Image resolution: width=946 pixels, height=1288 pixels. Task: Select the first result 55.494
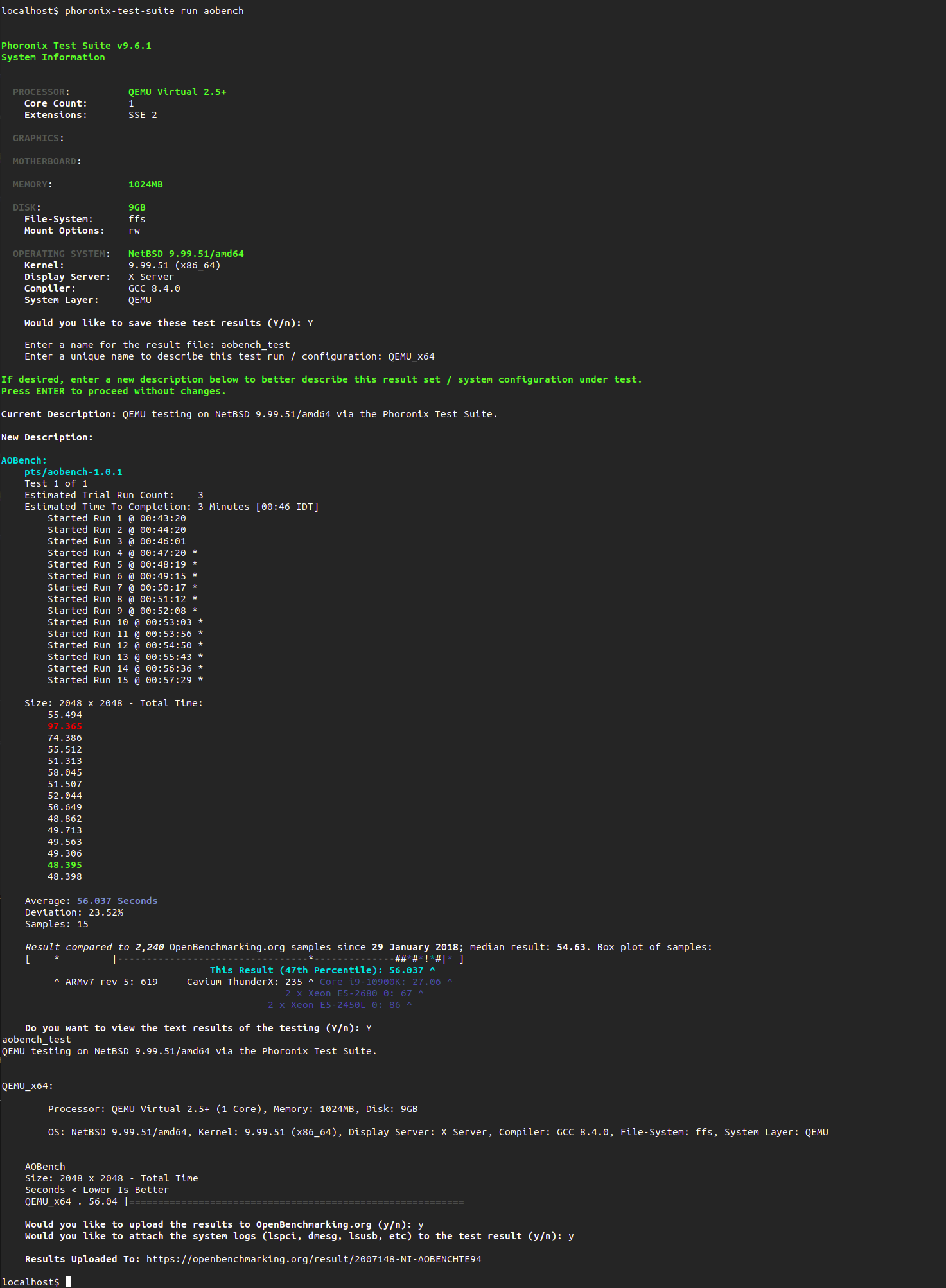(65, 715)
